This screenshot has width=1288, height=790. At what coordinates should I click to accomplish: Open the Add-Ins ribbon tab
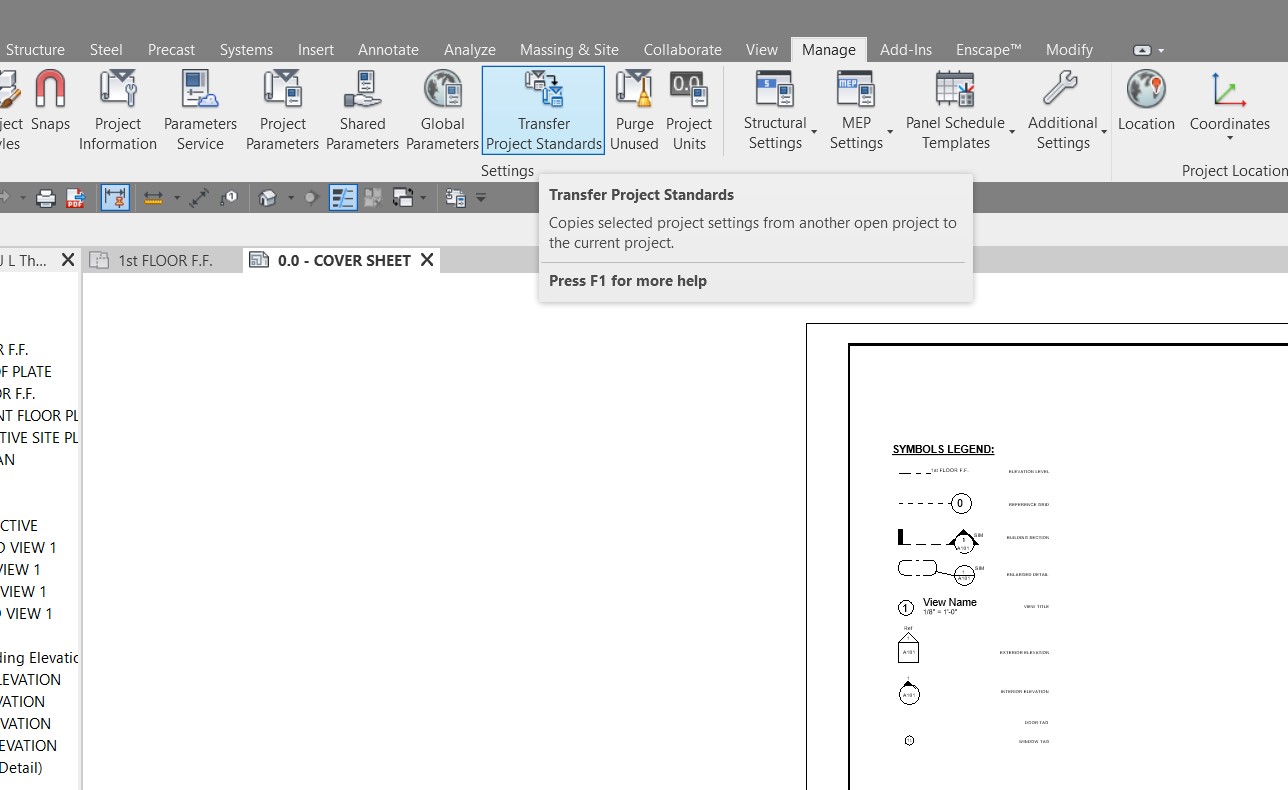click(x=905, y=49)
